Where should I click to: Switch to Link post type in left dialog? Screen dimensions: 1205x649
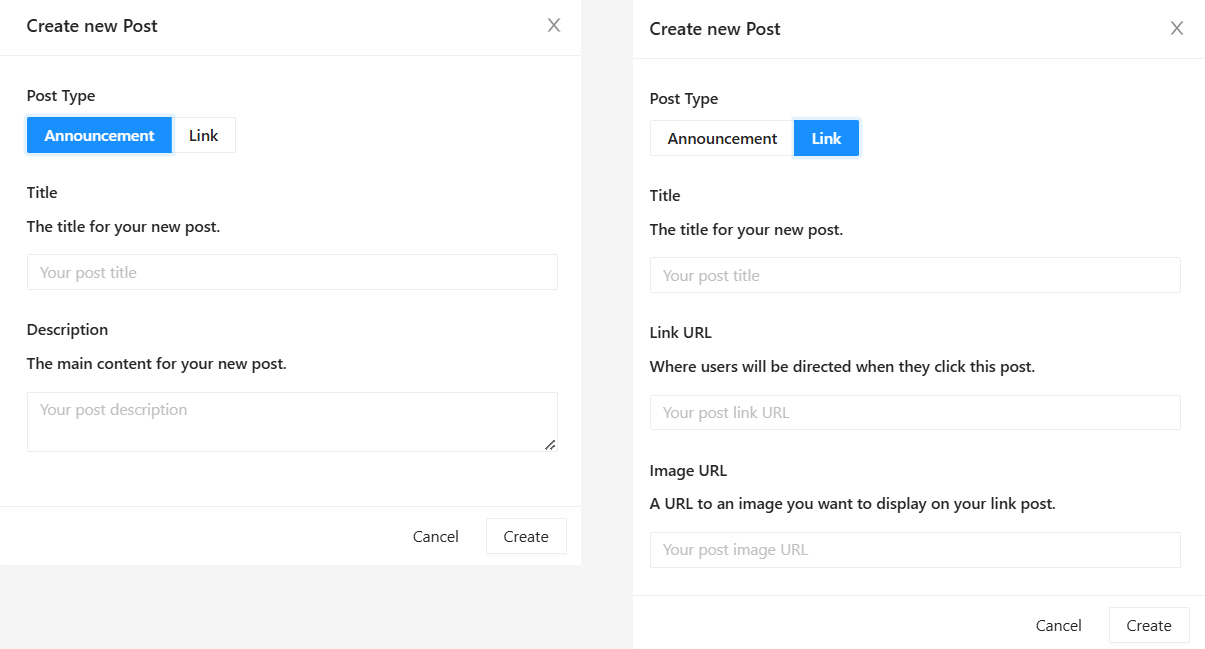pos(204,135)
